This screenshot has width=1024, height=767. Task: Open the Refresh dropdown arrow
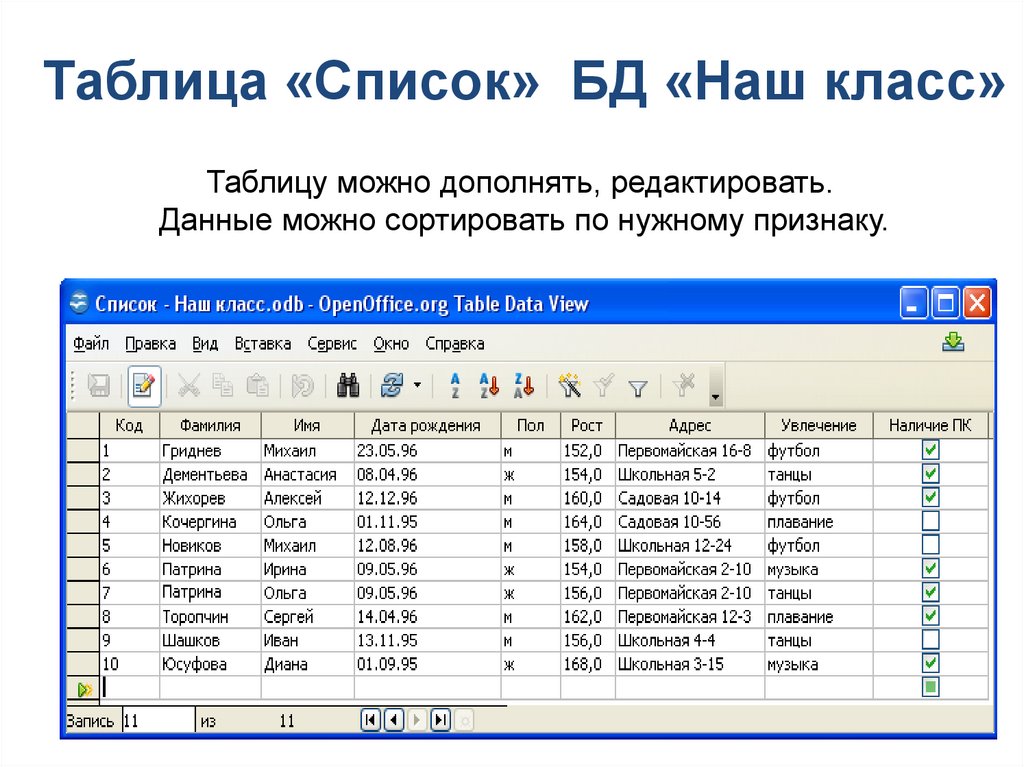pos(417,385)
